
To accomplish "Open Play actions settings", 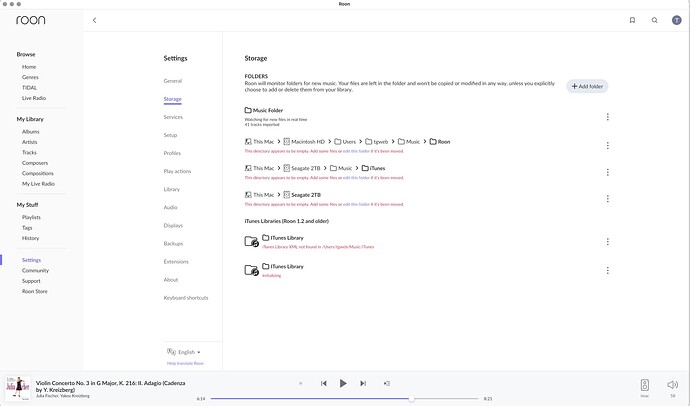I will point(177,171).
